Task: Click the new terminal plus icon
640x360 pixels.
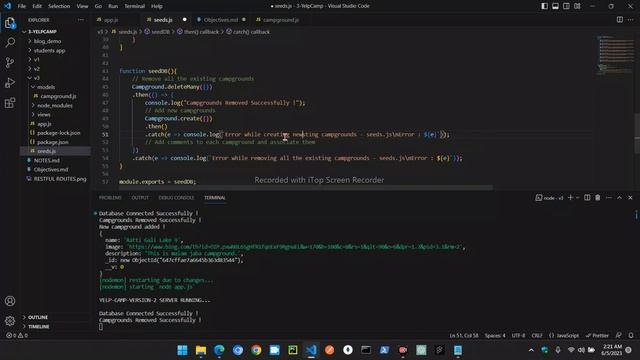Action: [570, 198]
